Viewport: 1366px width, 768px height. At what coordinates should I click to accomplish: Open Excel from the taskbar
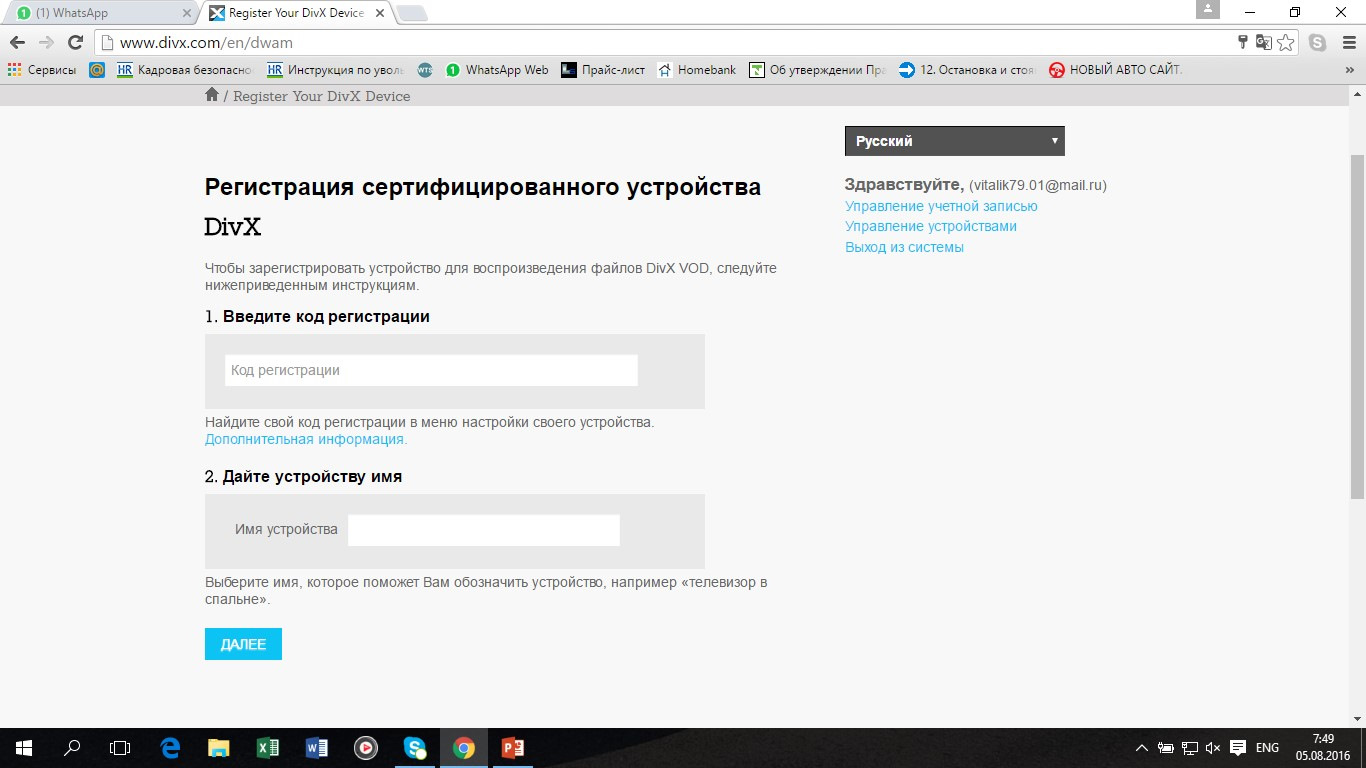tap(267, 747)
